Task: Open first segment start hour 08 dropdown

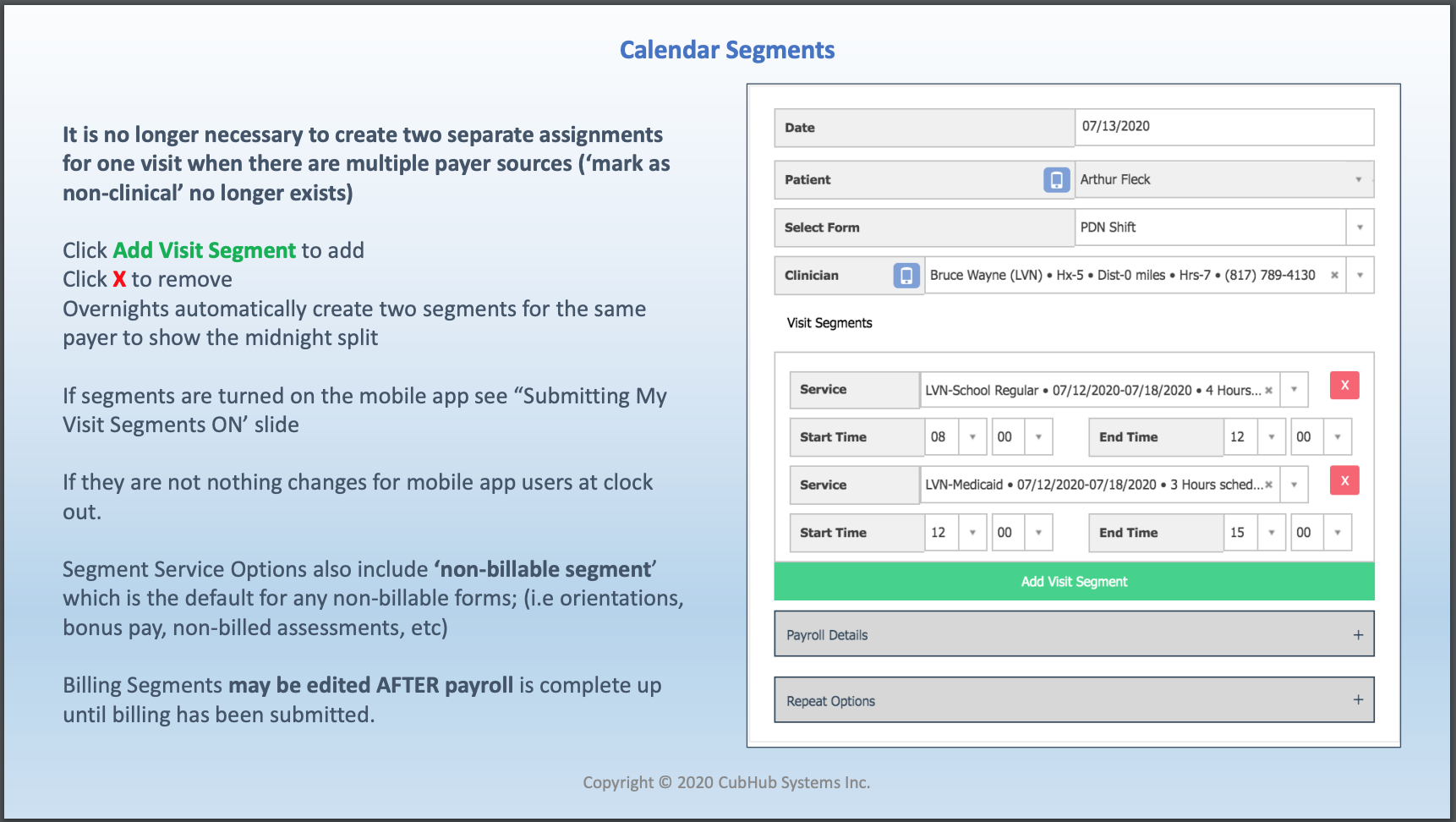Action: point(972,437)
